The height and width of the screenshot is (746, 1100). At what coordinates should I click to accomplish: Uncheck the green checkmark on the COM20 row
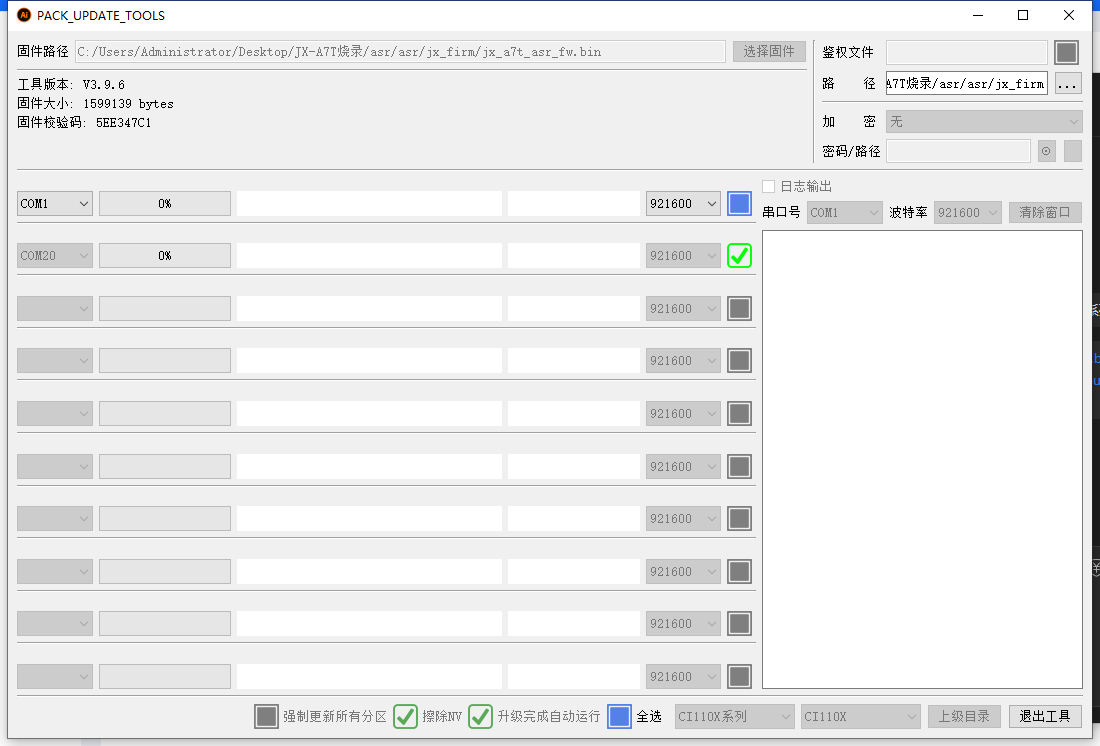pyautogui.click(x=739, y=256)
